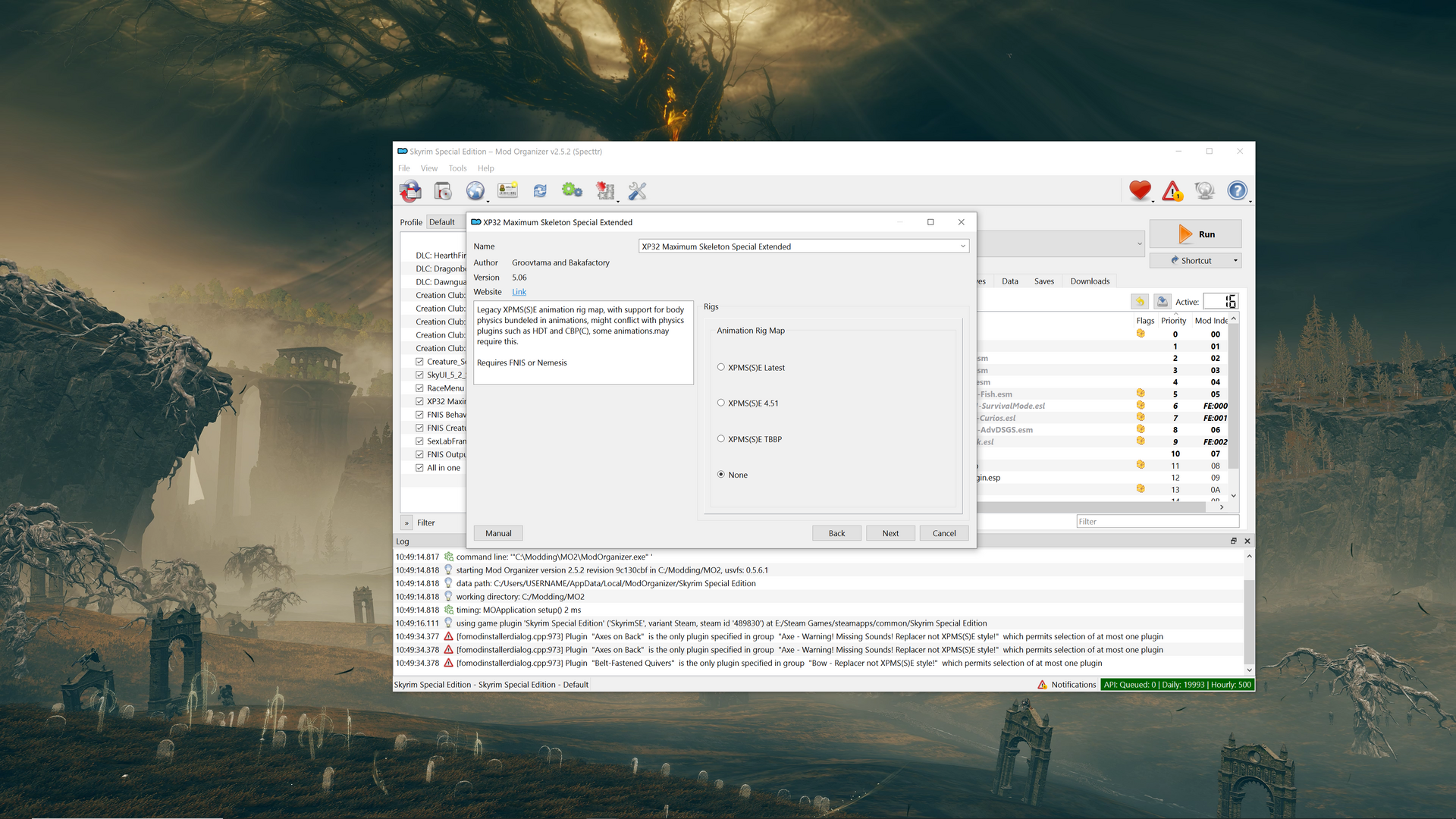Click the red heart Endorse icon
Image resolution: width=1456 pixels, height=819 pixels.
tap(1140, 191)
